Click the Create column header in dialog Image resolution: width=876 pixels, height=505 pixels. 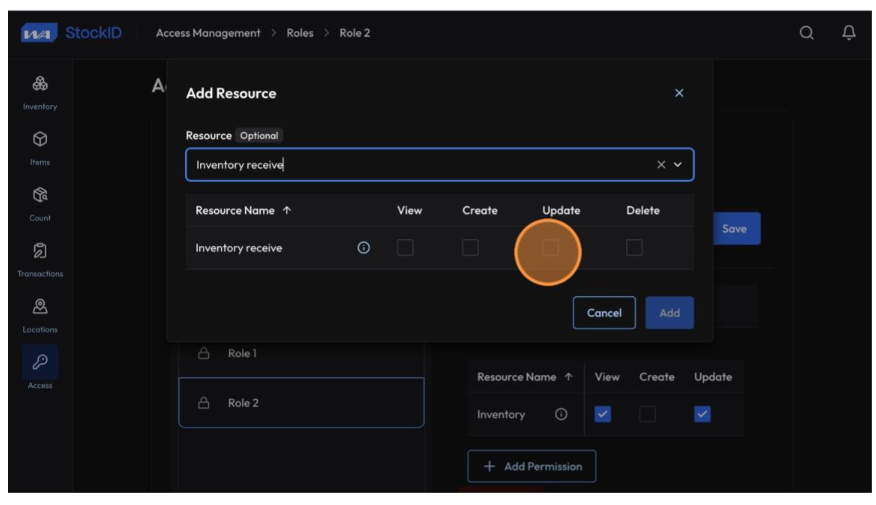click(479, 211)
